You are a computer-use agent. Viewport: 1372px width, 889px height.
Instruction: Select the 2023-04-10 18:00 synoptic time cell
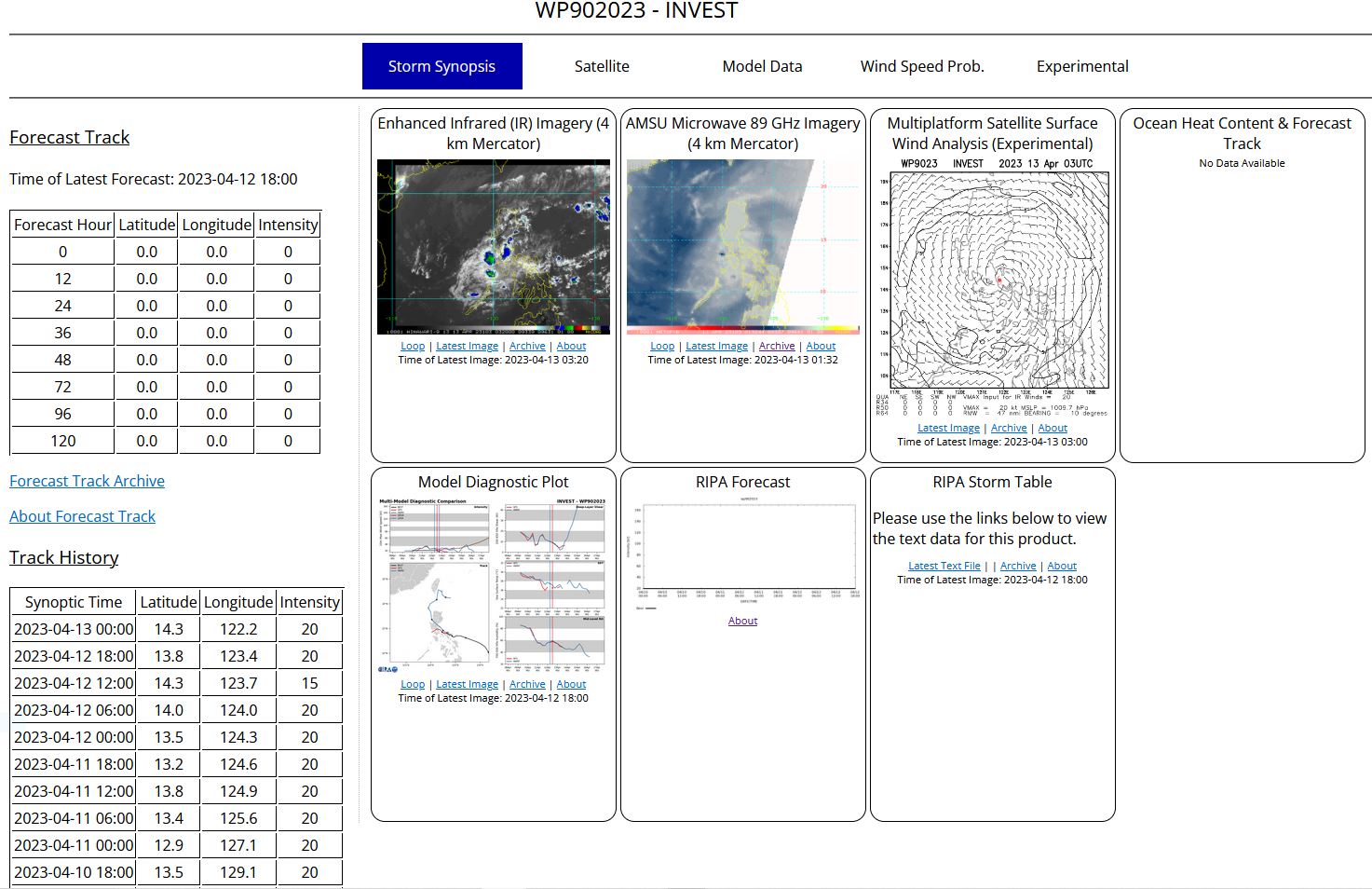[74, 872]
